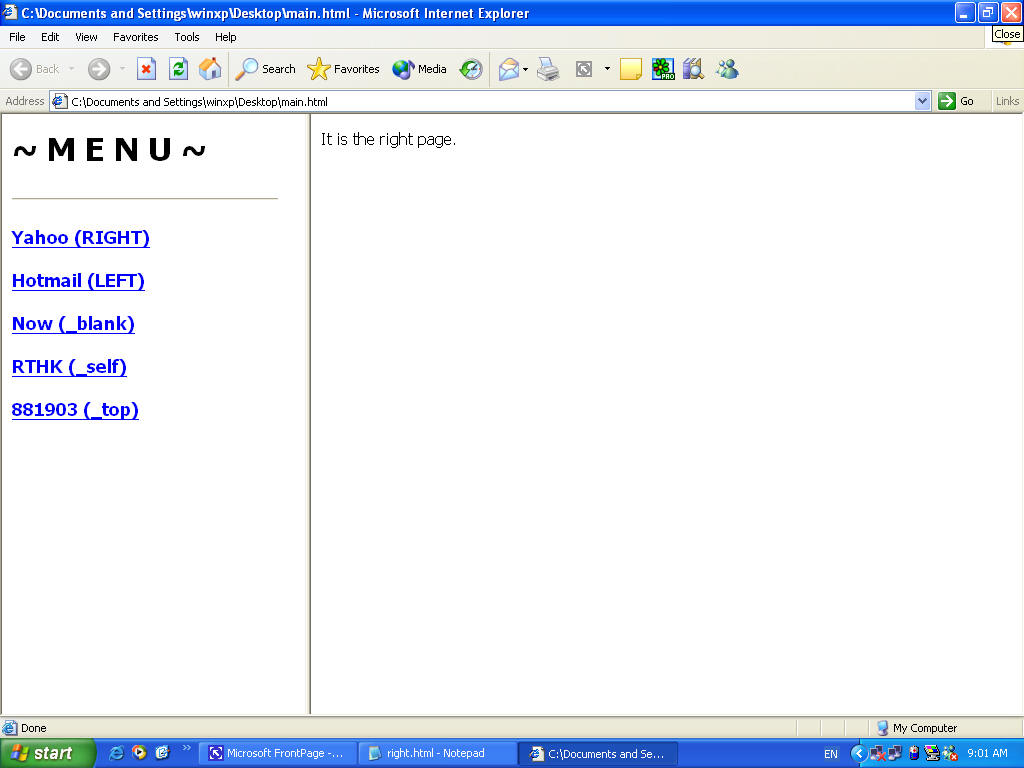Open the Now (_blank) link

point(73,324)
